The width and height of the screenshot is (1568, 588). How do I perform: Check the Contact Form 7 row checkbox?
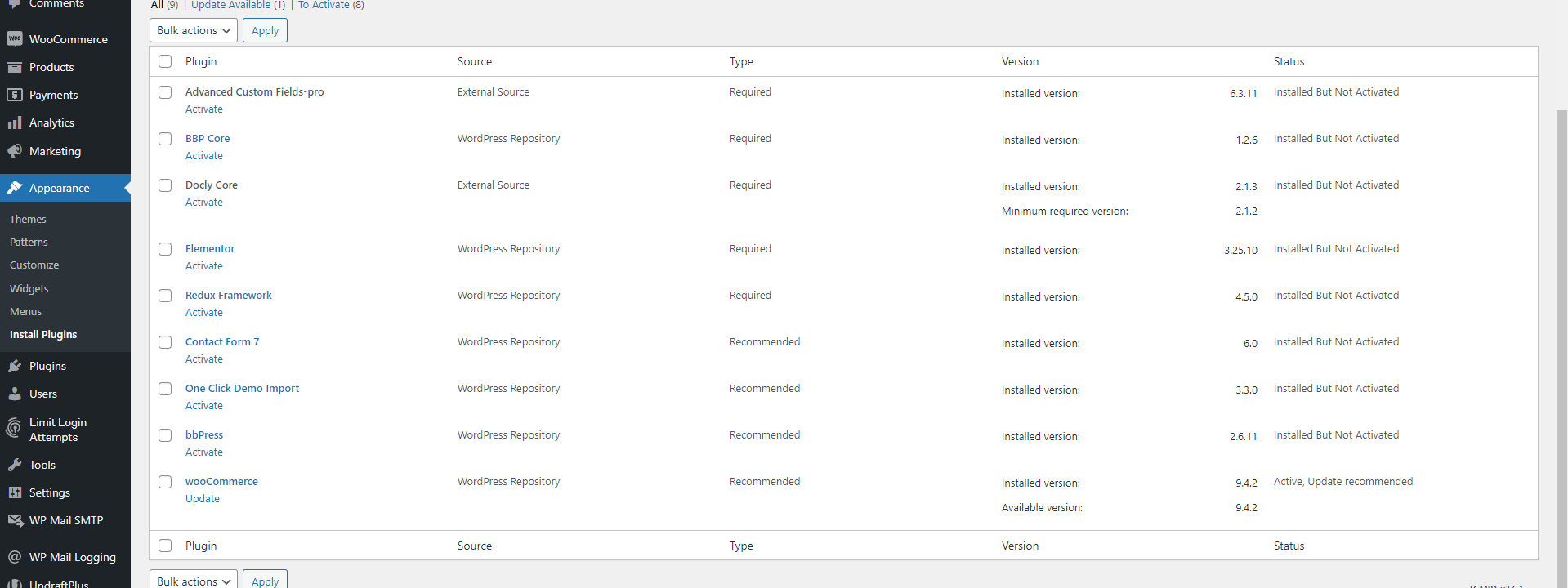[165, 342]
